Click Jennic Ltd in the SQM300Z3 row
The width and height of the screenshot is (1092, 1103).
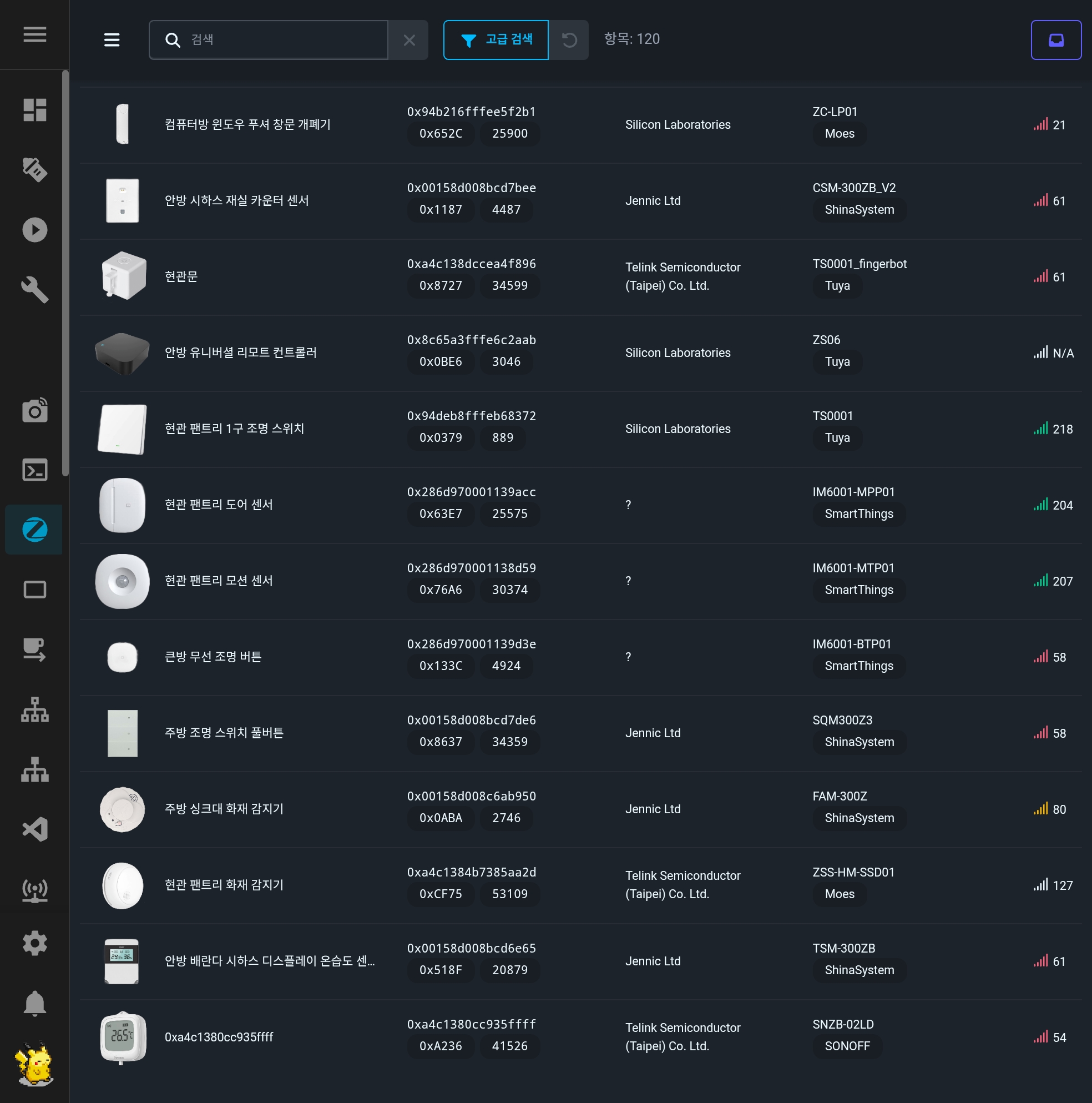click(x=653, y=733)
